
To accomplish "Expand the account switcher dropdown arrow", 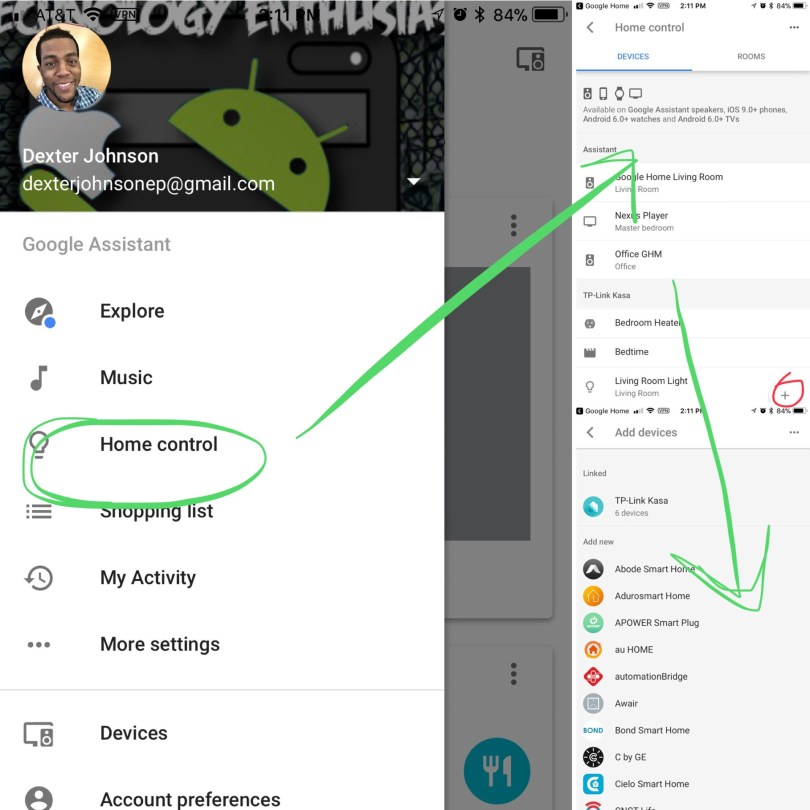I will [414, 182].
